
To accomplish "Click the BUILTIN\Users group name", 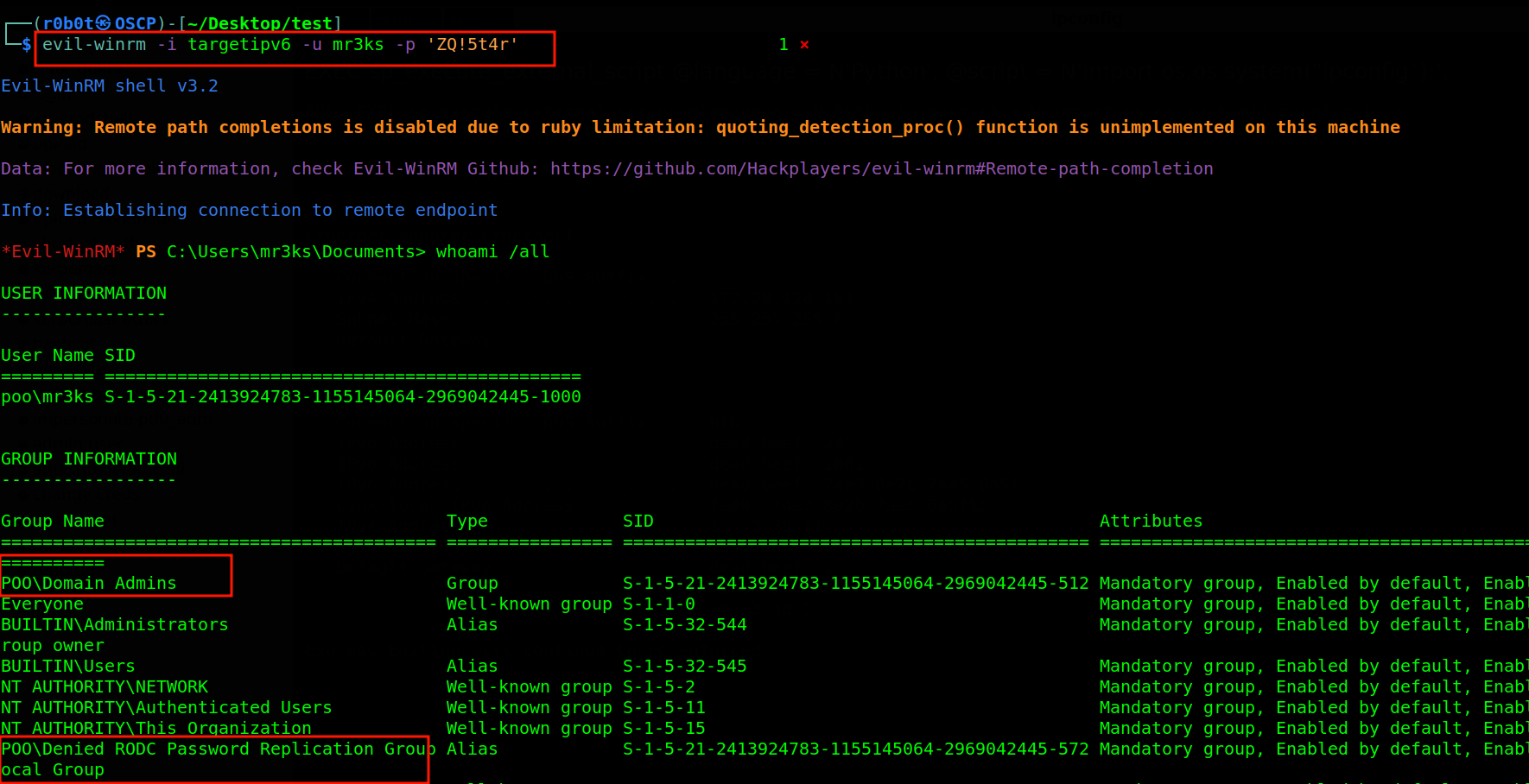I will tap(68, 667).
